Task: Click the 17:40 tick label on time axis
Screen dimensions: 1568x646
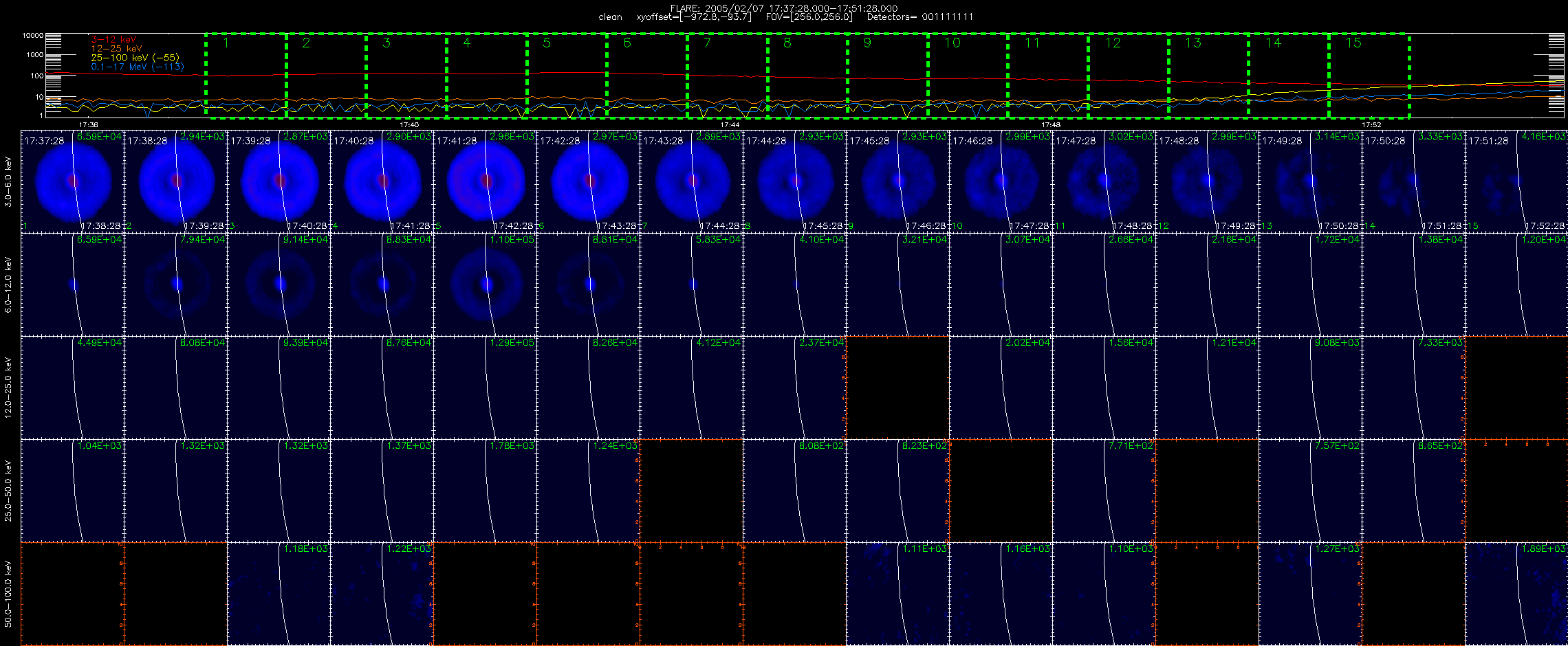Action: pyautogui.click(x=409, y=125)
